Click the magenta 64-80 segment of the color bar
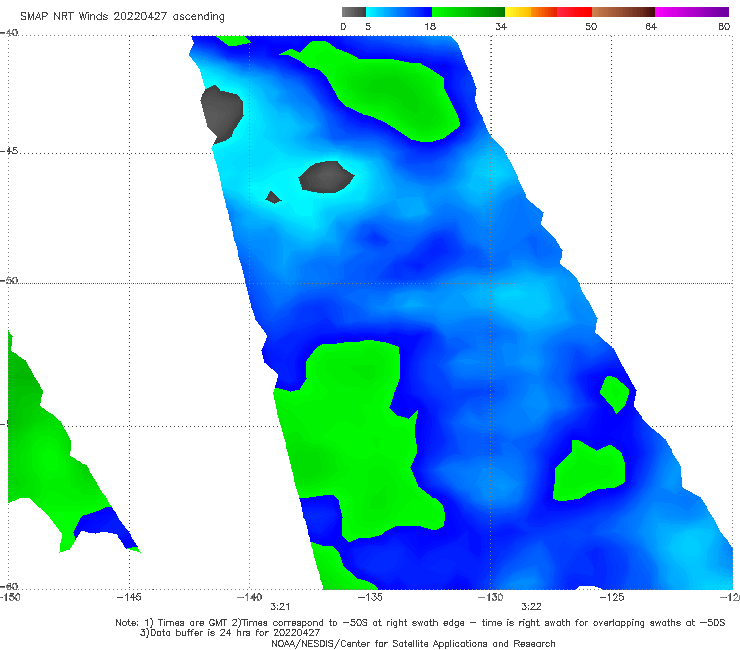 (x=692, y=12)
